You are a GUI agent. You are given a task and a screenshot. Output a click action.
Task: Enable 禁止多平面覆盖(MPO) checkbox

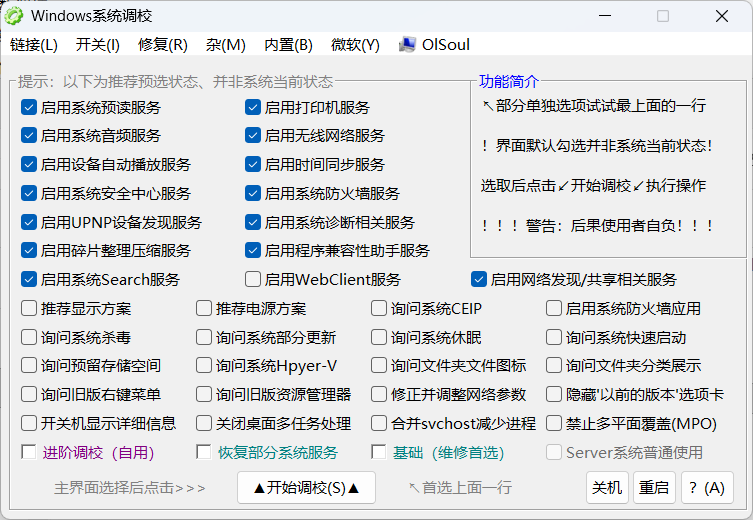click(x=554, y=423)
